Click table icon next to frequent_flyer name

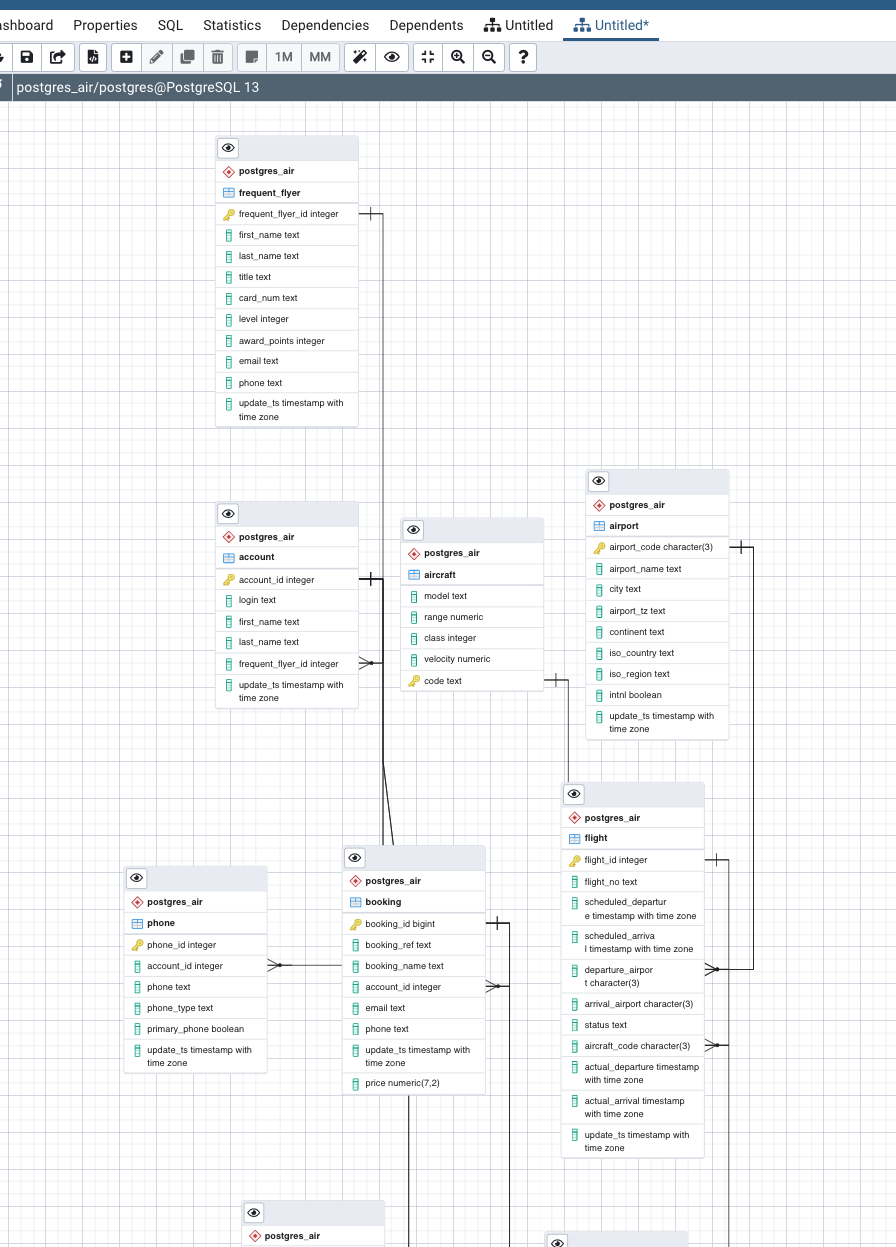tap(229, 193)
